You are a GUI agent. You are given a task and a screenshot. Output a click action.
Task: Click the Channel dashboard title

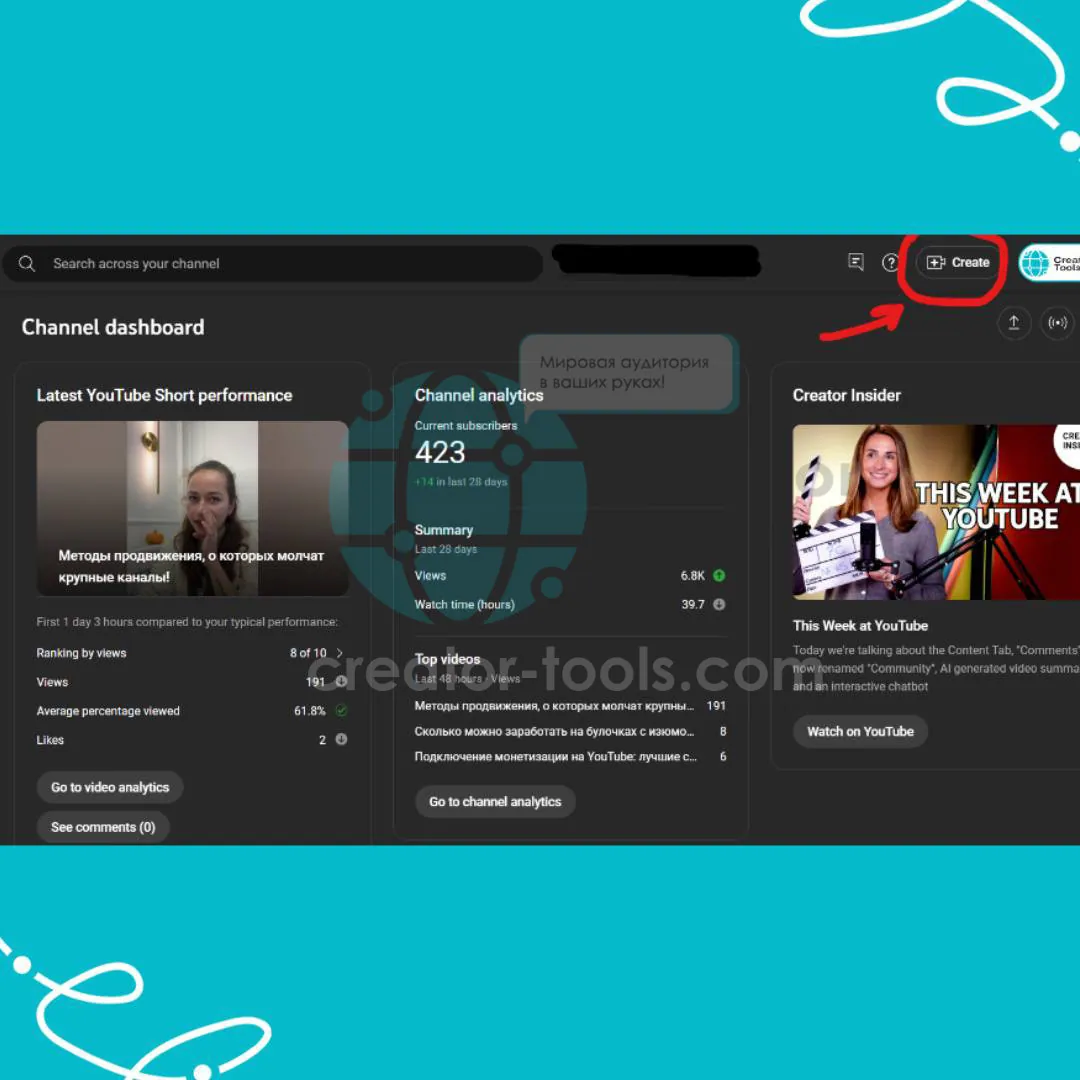coord(113,327)
